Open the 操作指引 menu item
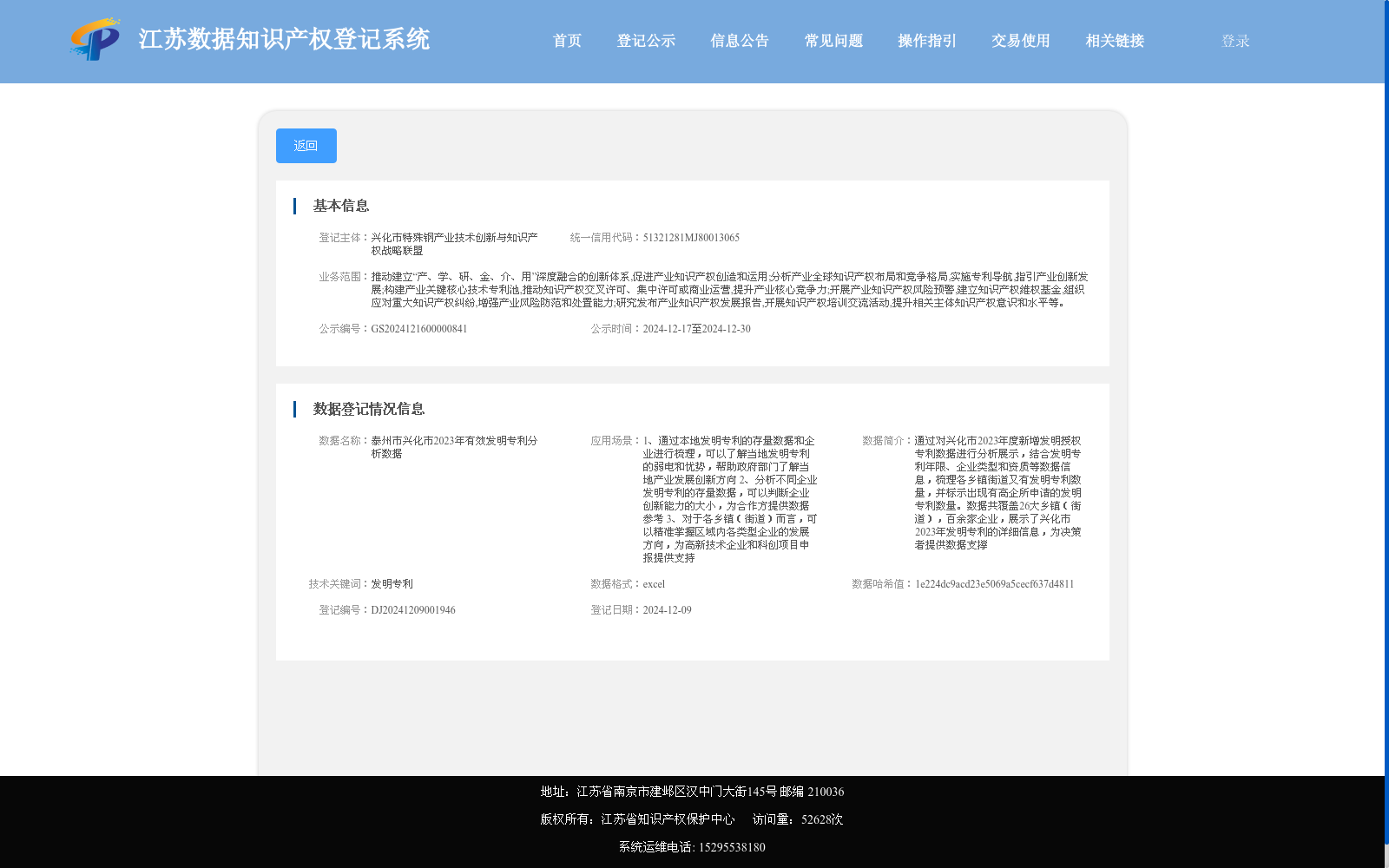1389x868 pixels. click(927, 41)
